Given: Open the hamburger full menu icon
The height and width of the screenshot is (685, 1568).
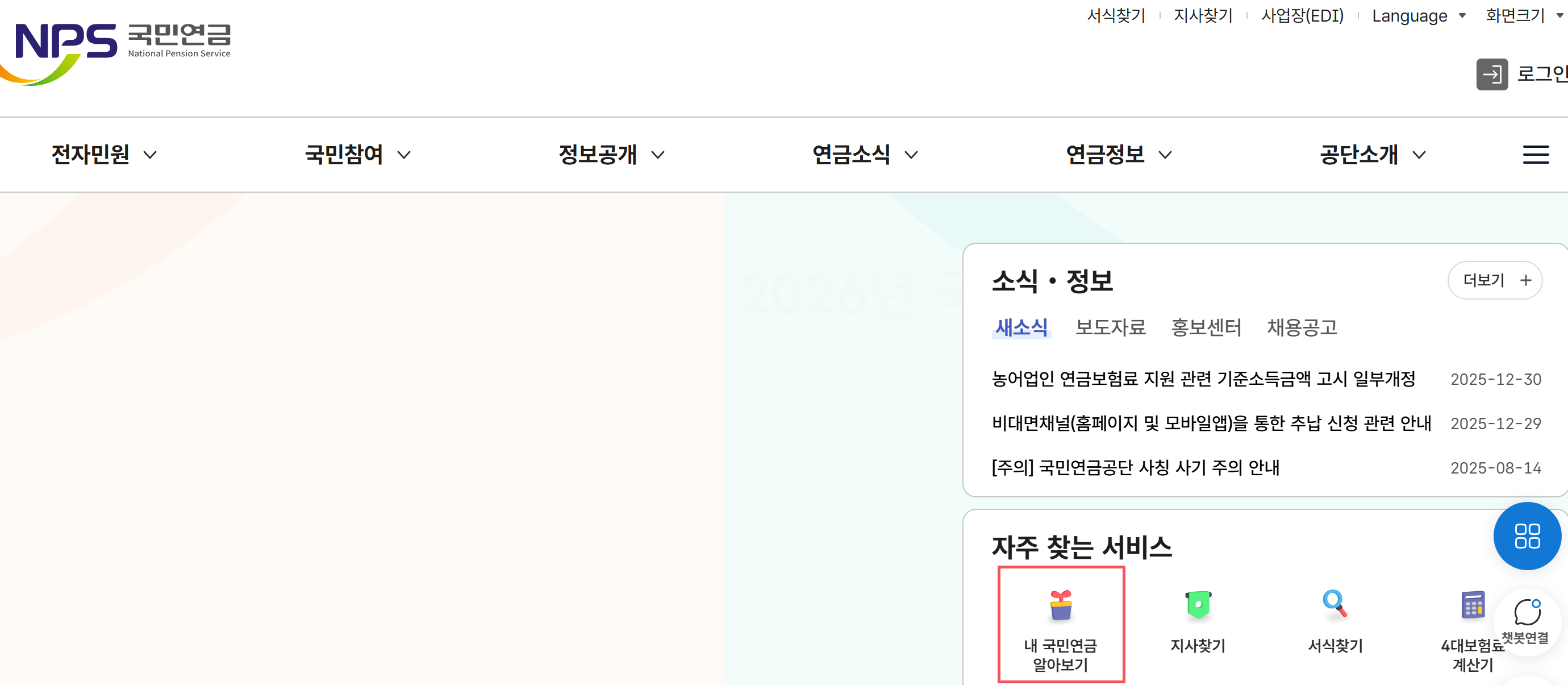Looking at the screenshot, I should pyautogui.click(x=1535, y=155).
